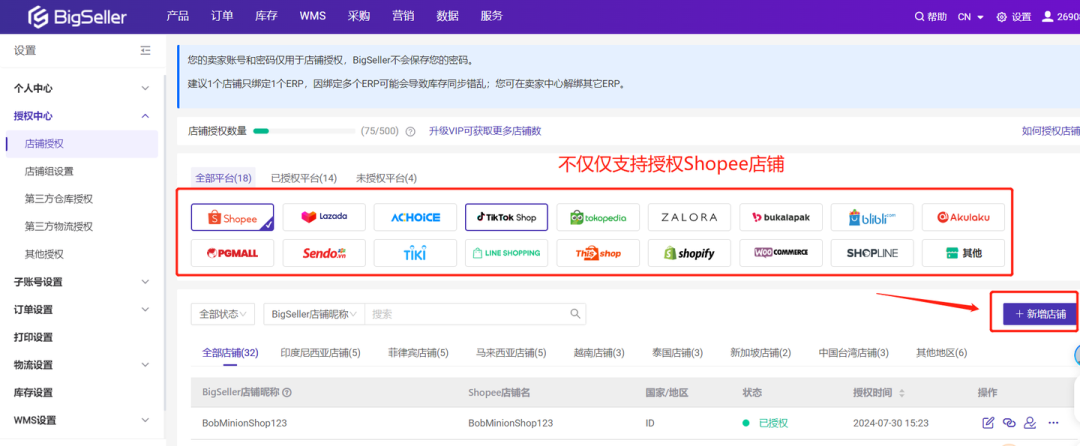The height and width of the screenshot is (446, 1080).
Task: Click the help icon beside BigSeller店铺昵称 header
Action: [x=287, y=393]
